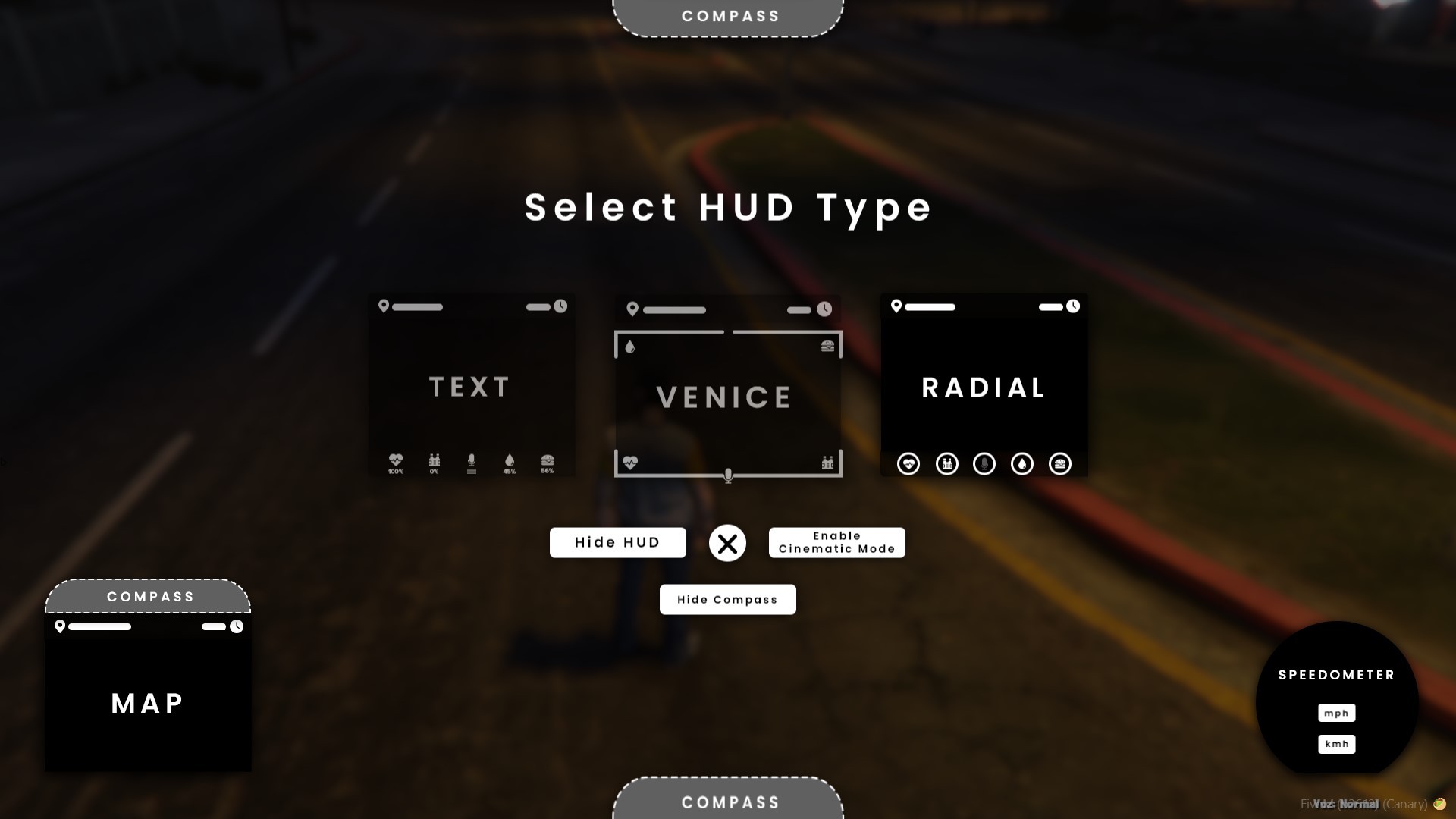
Task: Select the TEXT HUD type
Action: coord(470,386)
